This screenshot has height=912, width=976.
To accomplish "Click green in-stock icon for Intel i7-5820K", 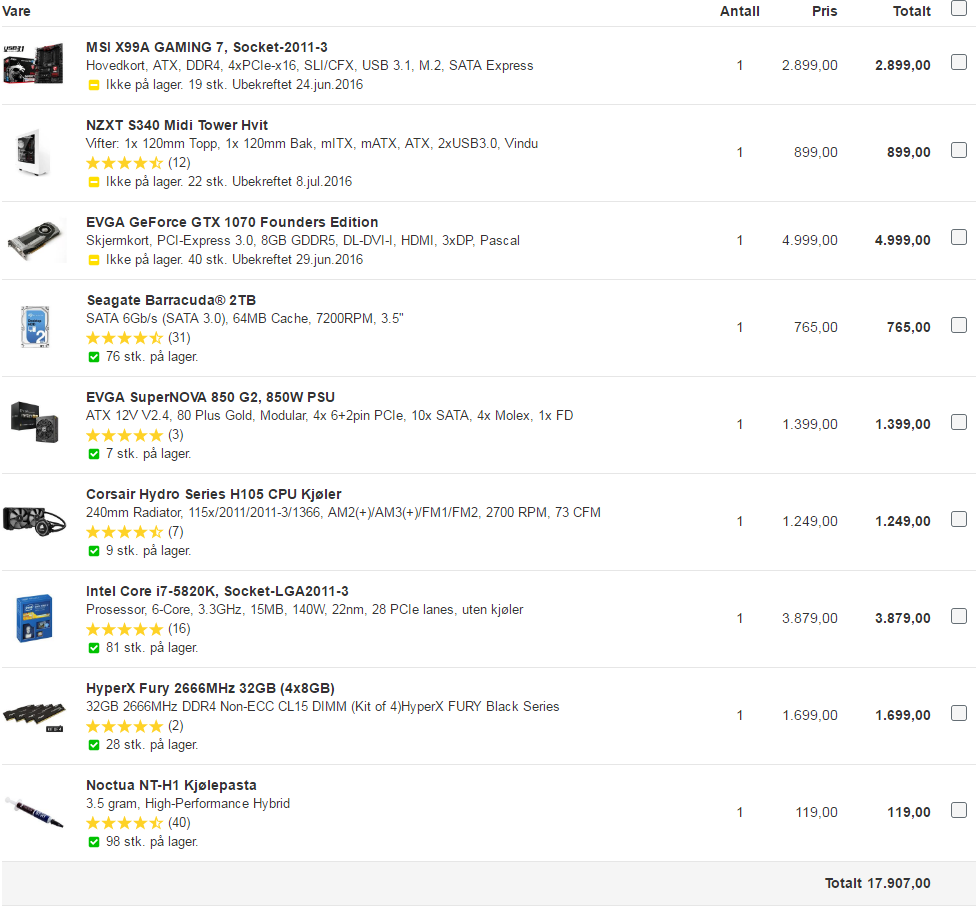I will [x=94, y=649].
